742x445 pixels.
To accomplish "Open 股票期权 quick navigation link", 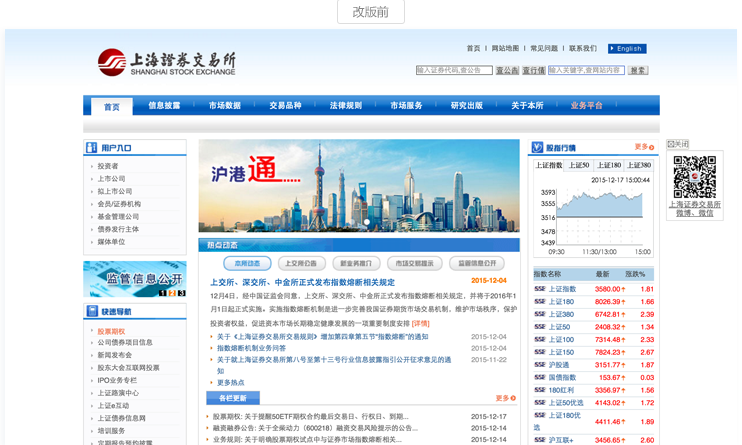I will 111,331.
